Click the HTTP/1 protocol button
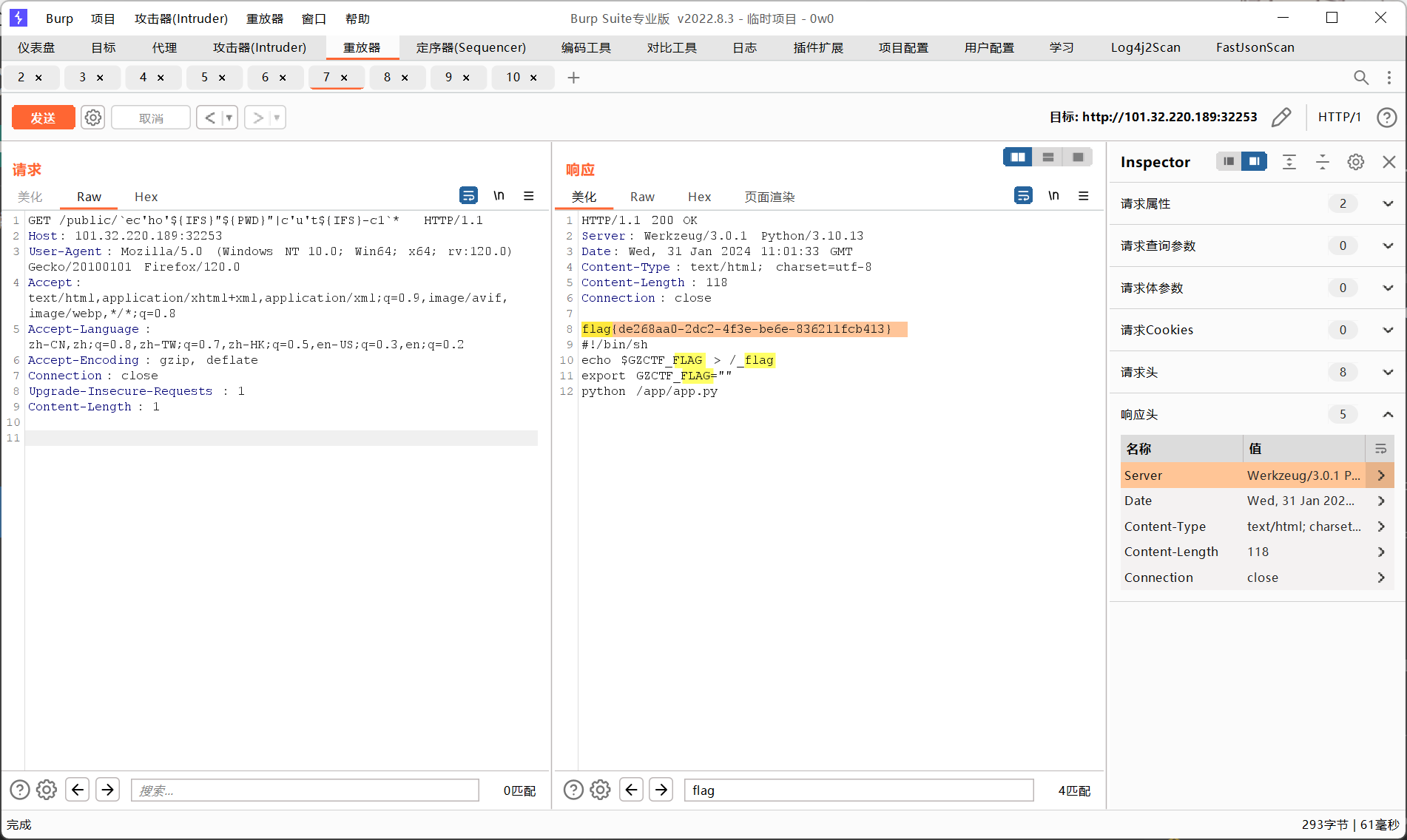 [x=1340, y=117]
